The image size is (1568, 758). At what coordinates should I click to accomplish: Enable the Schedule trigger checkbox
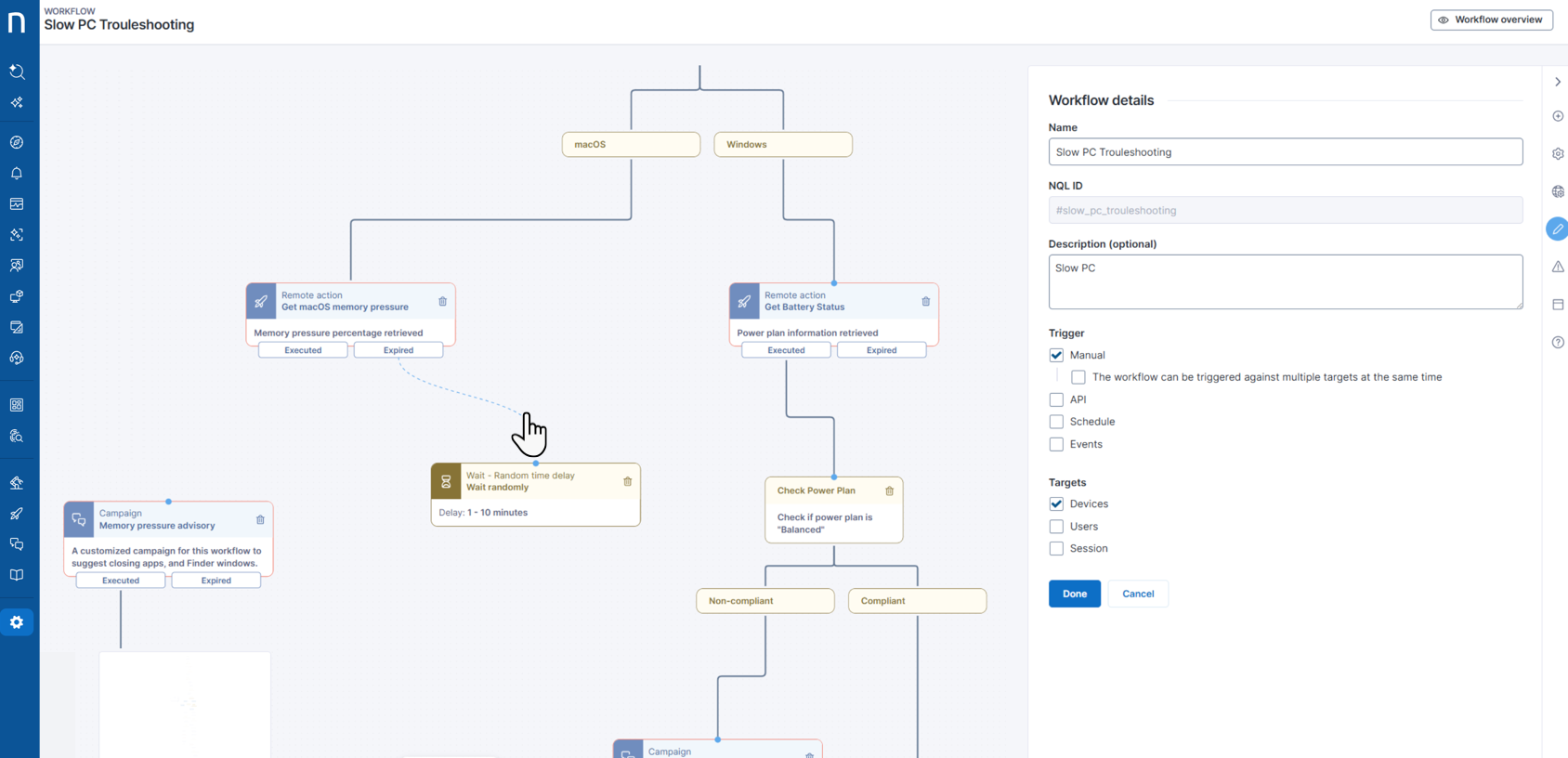click(1056, 422)
